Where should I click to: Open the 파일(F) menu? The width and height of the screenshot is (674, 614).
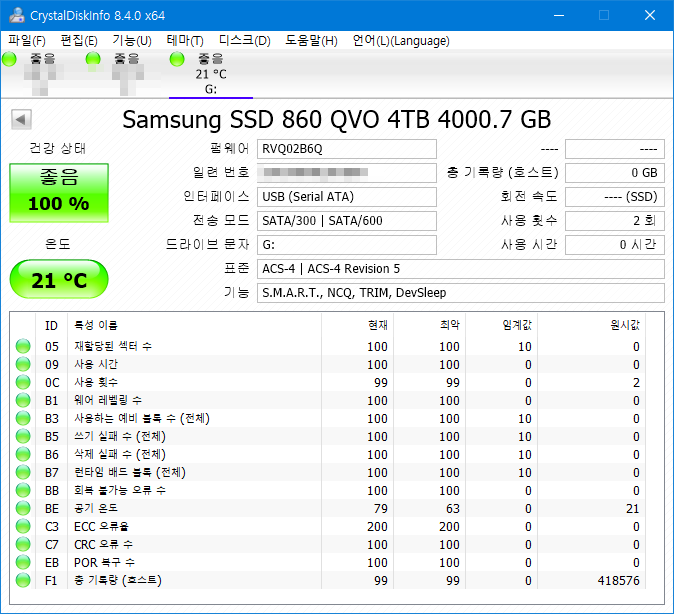[27, 41]
